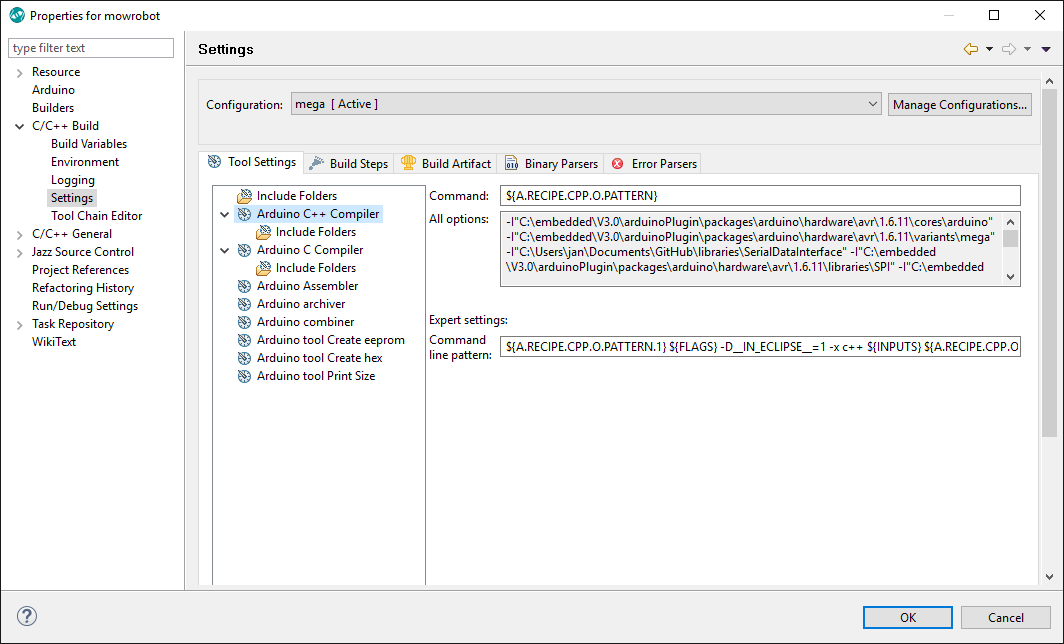Click All options scrollbar up arrow
The width and height of the screenshot is (1064, 644).
pos(1010,222)
